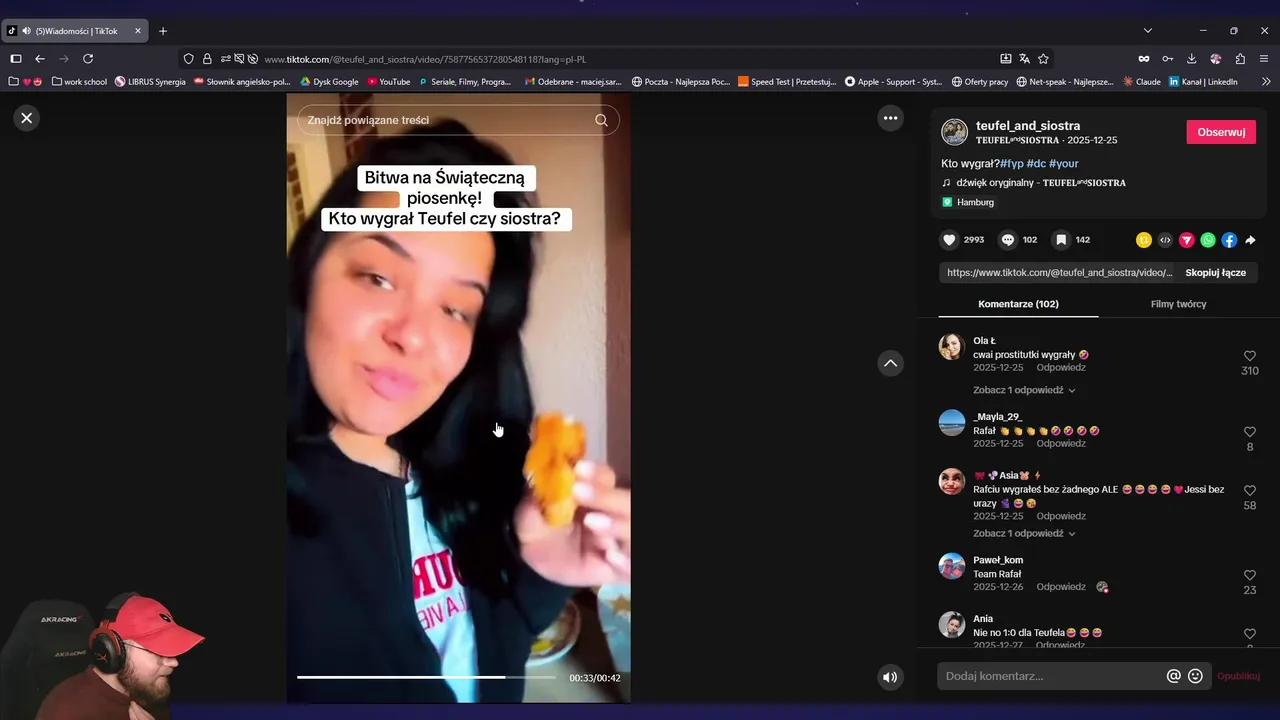Image resolution: width=1280 pixels, height=720 pixels.
Task: Open the extensions puzzle icon
Action: pyautogui.click(x=1240, y=59)
